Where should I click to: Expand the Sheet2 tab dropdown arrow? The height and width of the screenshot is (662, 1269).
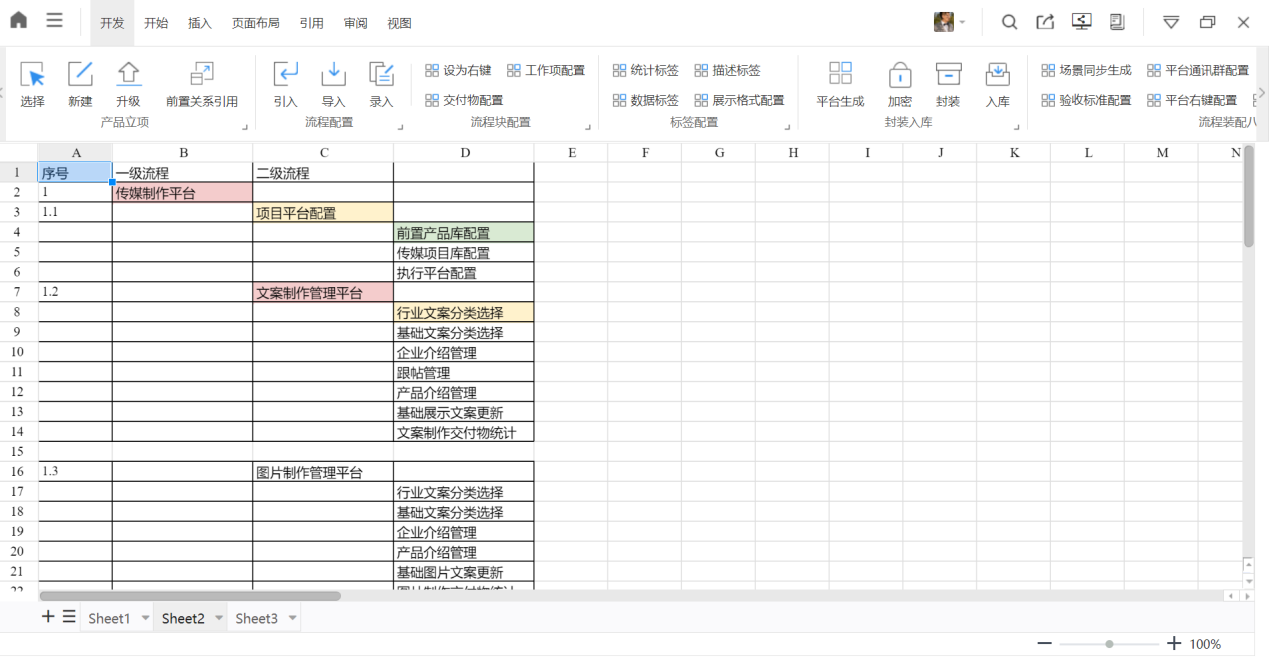[219, 618]
